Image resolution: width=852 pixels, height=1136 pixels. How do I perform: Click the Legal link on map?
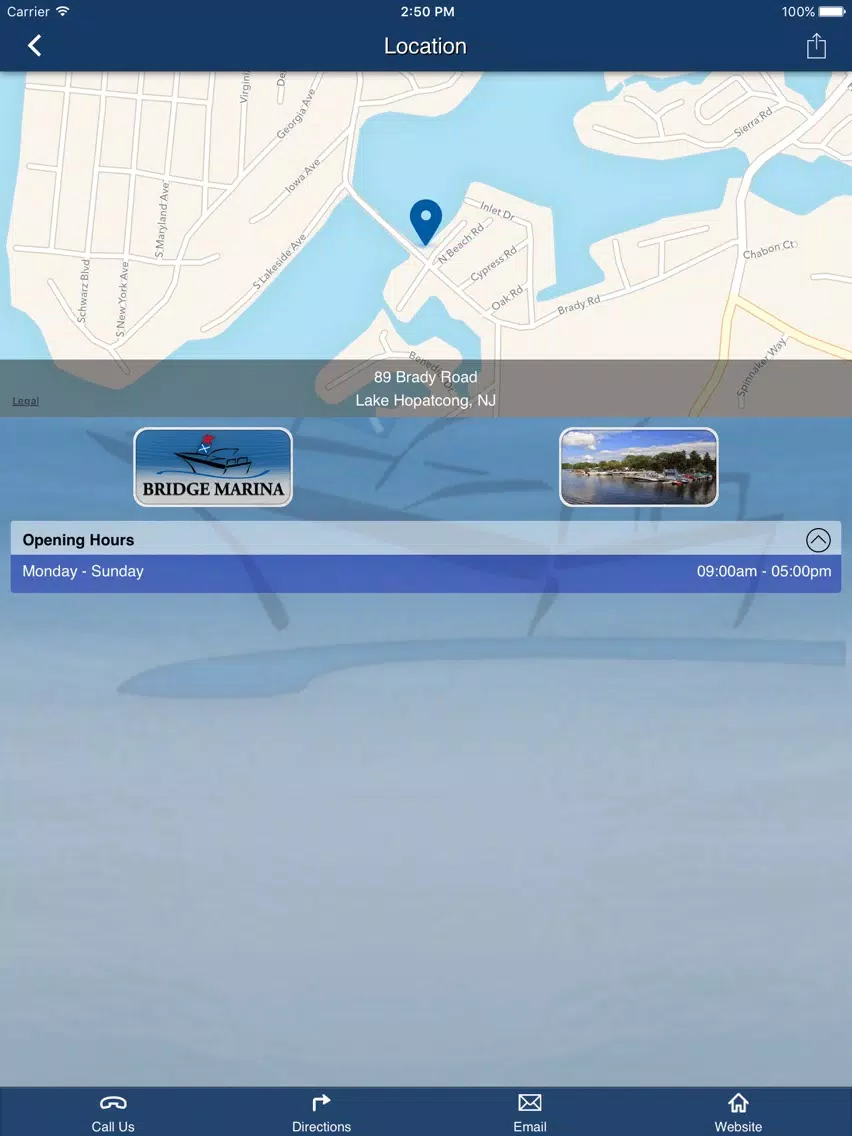(x=25, y=401)
